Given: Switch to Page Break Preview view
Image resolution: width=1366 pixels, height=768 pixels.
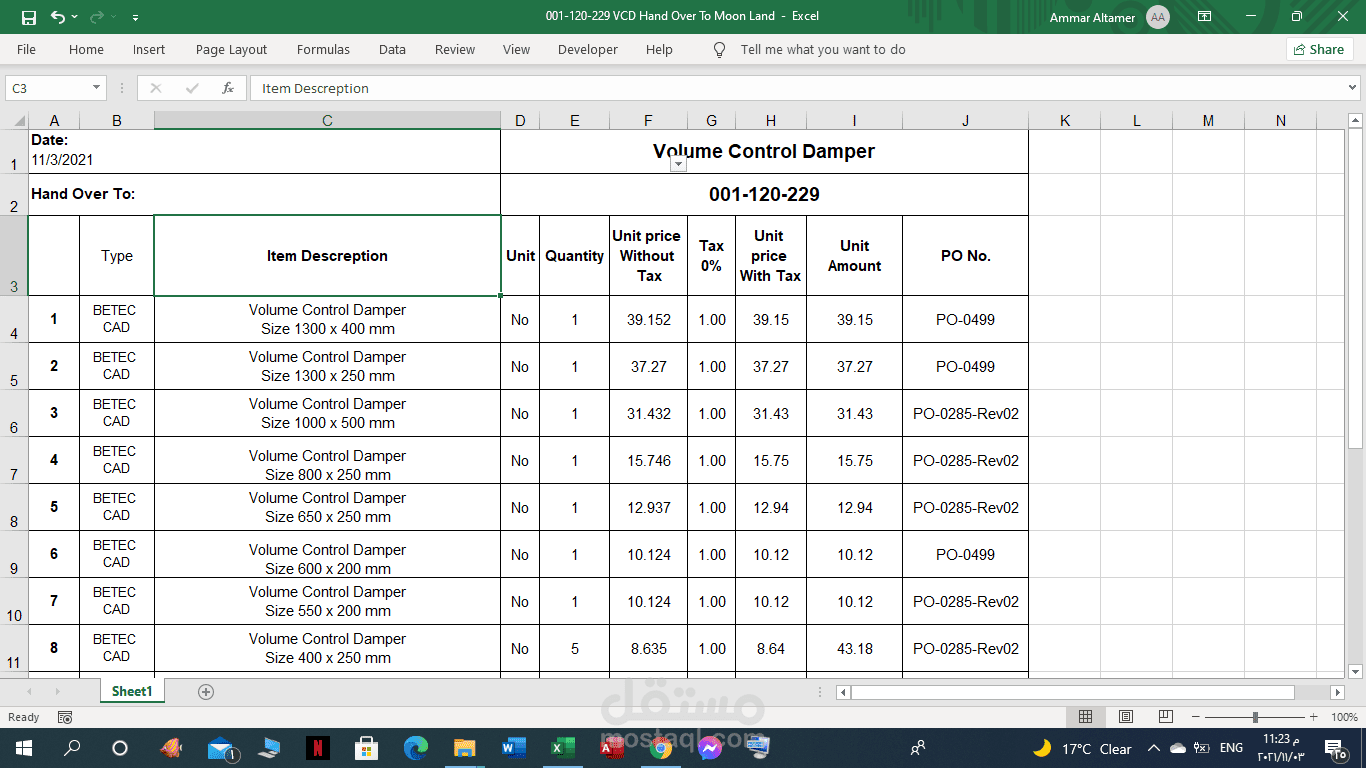Looking at the screenshot, I should point(1165,717).
